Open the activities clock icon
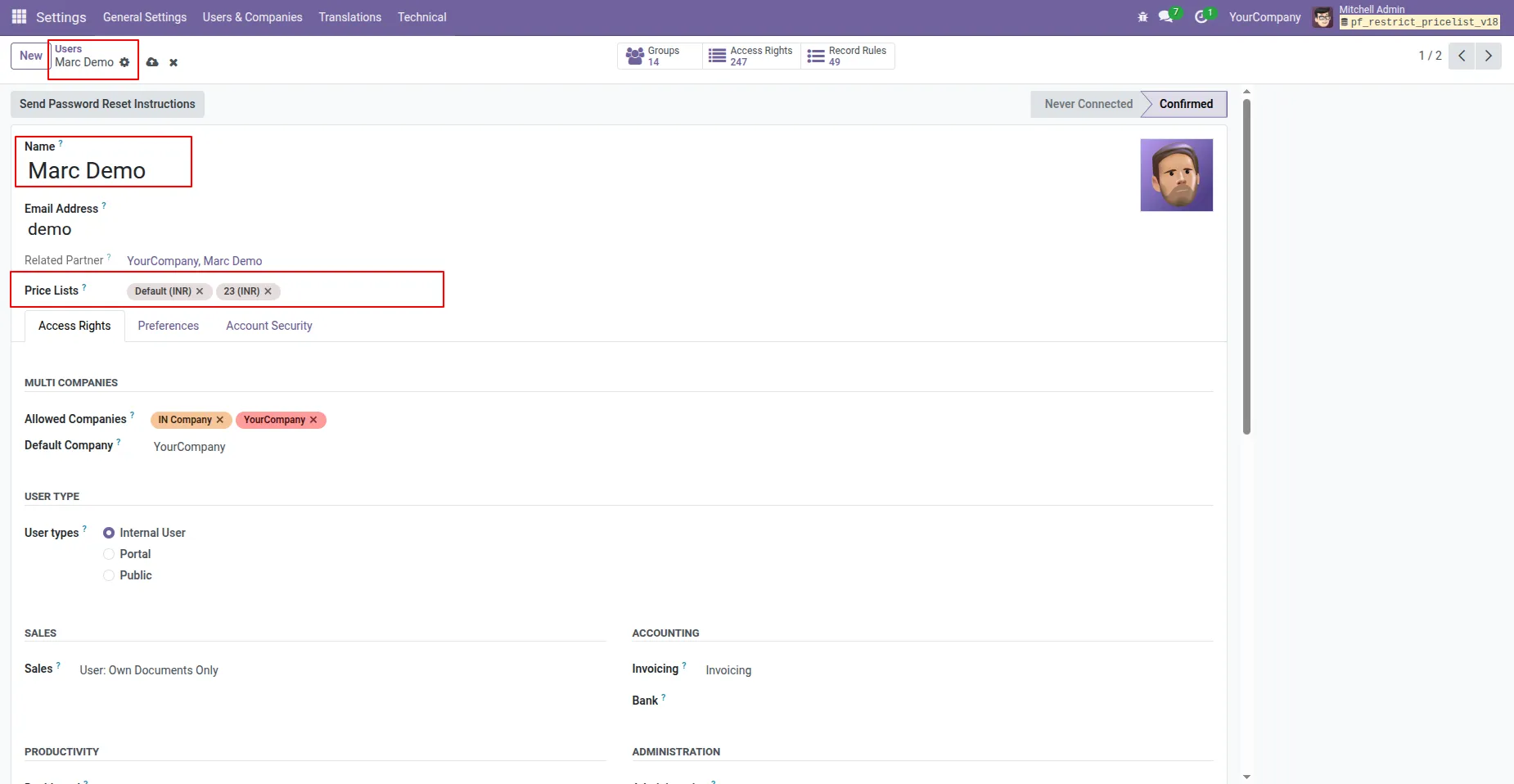This screenshot has width=1514, height=784. point(1201,17)
